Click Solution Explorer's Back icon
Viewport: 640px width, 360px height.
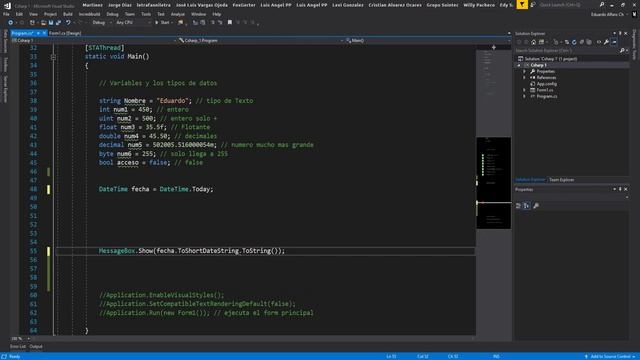(519, 42)
